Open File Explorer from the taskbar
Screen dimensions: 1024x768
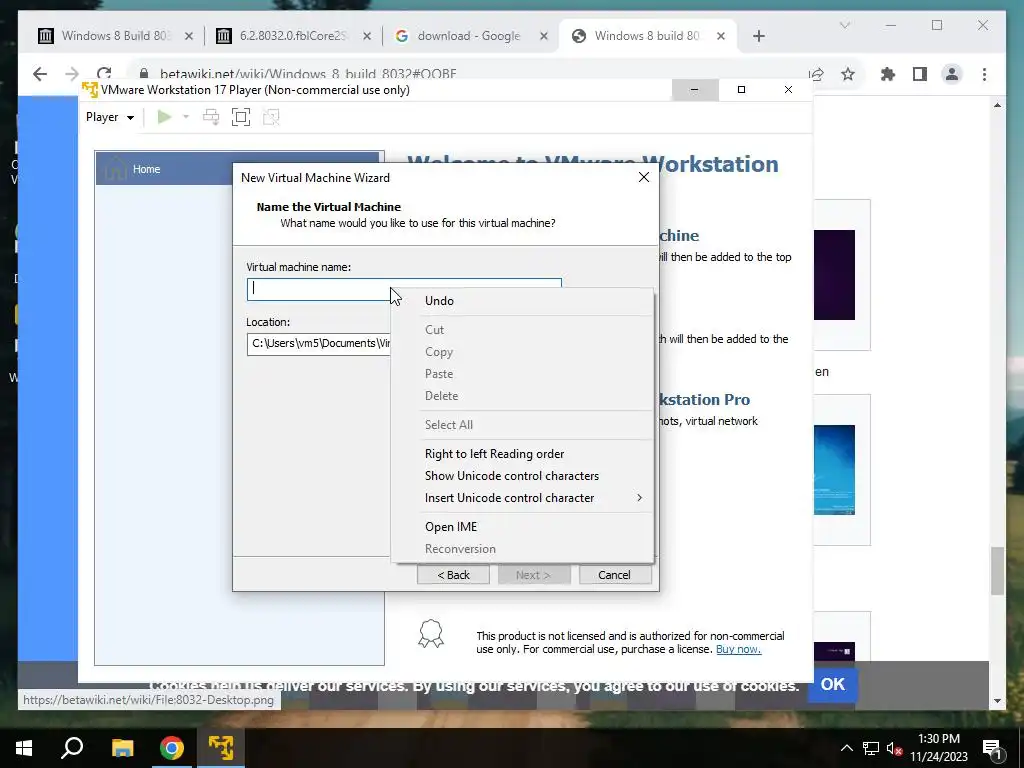[122, 748]
